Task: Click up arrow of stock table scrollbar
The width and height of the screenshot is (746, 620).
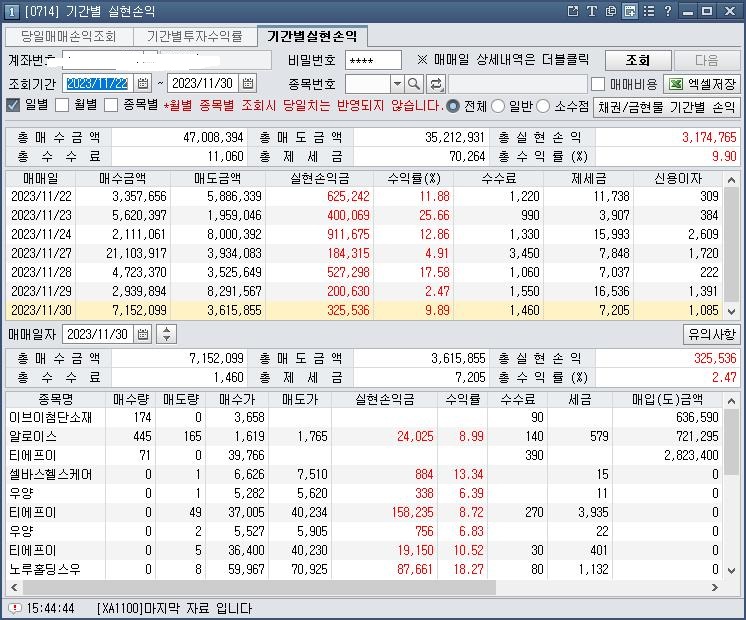Action: 731,401
